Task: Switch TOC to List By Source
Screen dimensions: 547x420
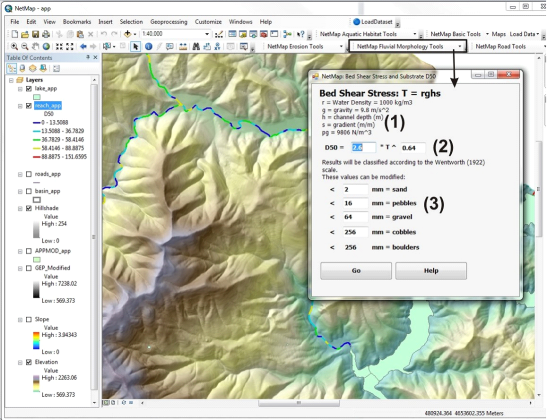Action: coord(22,68)
